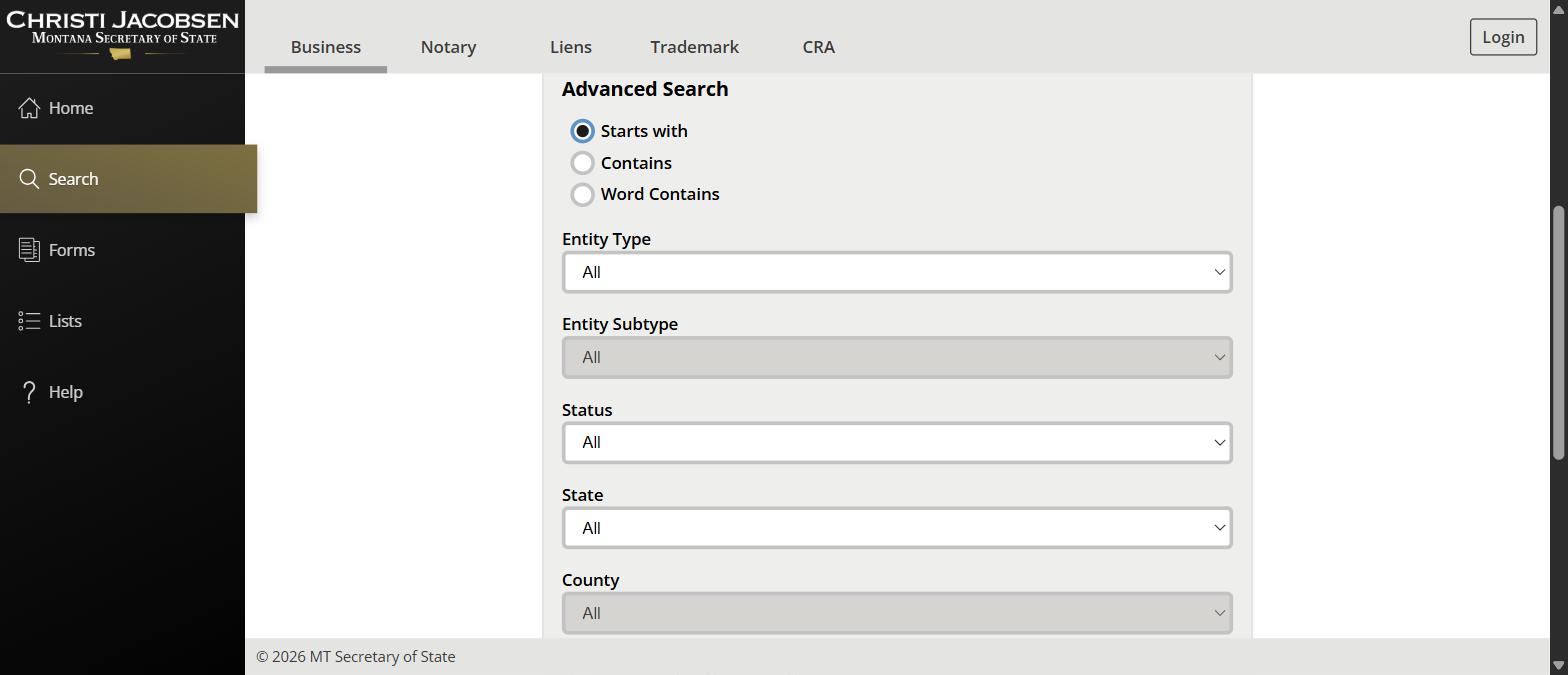The width and height of the screenshot is (1568, 675).
Task: Click the Forms document icon in sidebar
Action: [x=29, y=250]
